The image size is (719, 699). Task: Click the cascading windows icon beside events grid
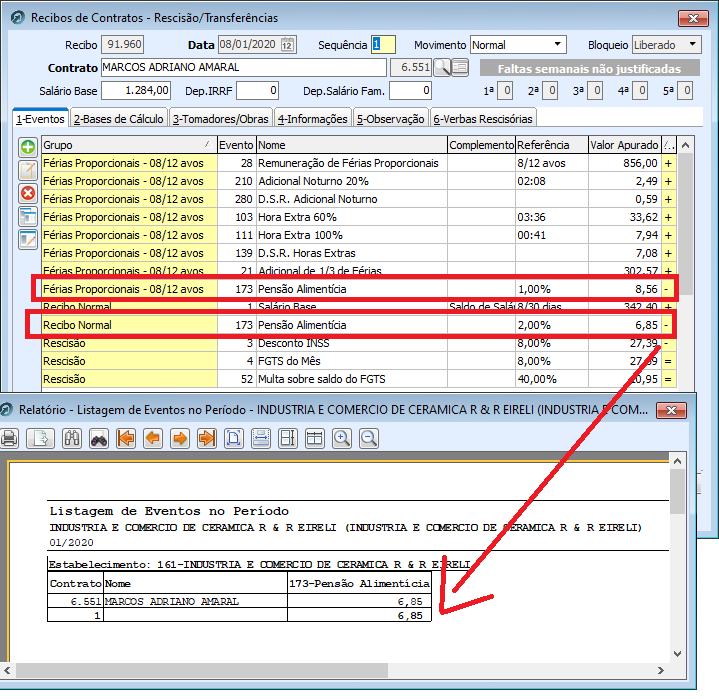click(x=28, y=216)
